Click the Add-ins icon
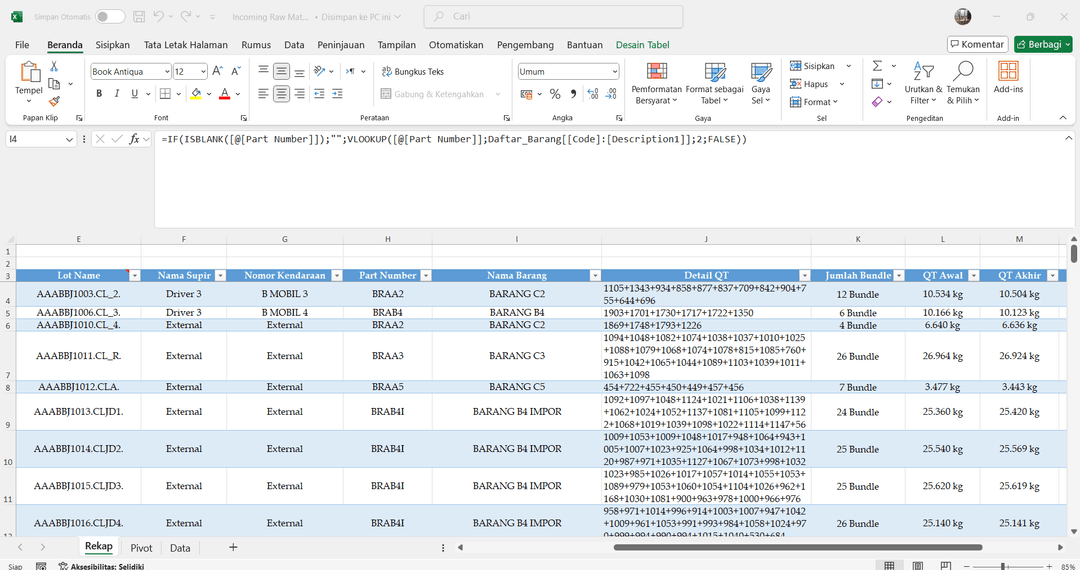Screen dimensions: 1080x570 point(1008,77)
